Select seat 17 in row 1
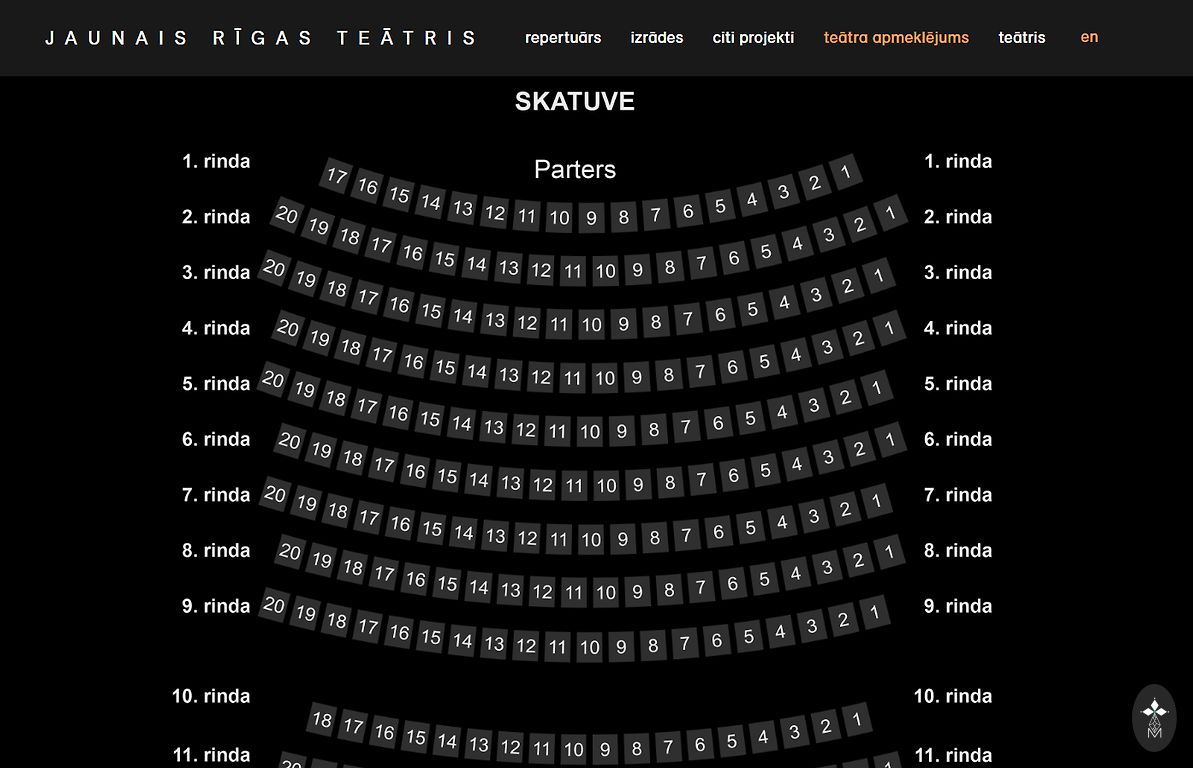Viewport: 1193px width, 768px height. (336, 177)
